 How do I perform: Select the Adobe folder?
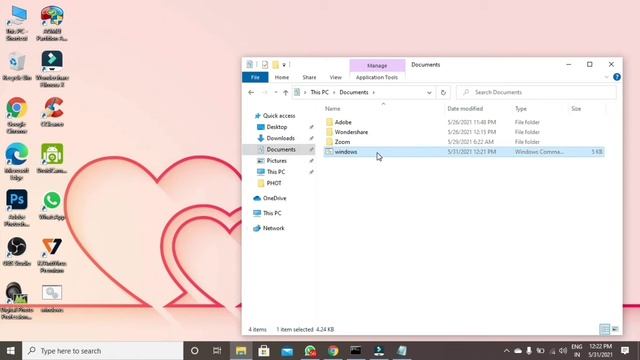click(464, 122)
